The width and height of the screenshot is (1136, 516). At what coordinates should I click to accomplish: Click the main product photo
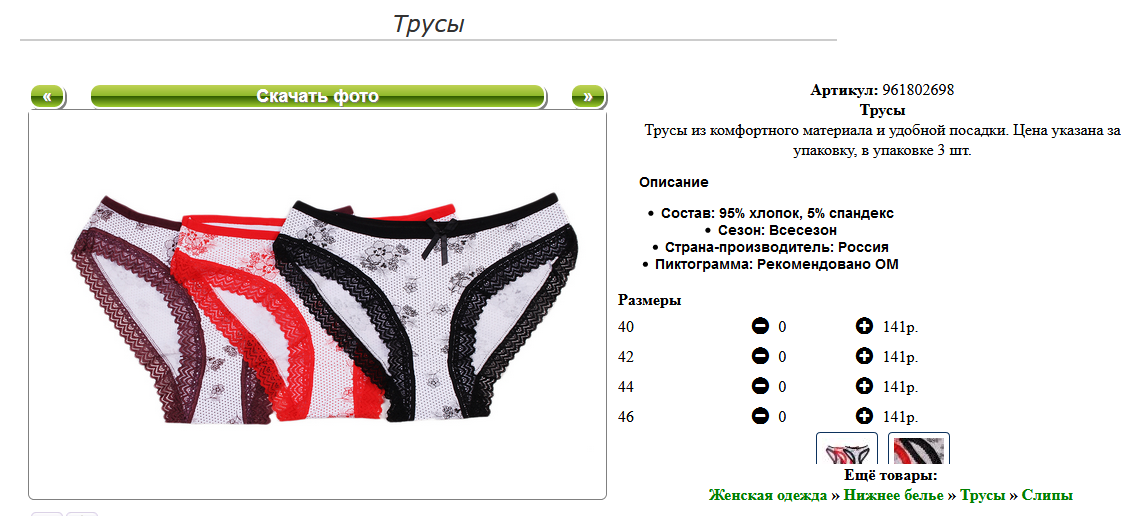317,305
